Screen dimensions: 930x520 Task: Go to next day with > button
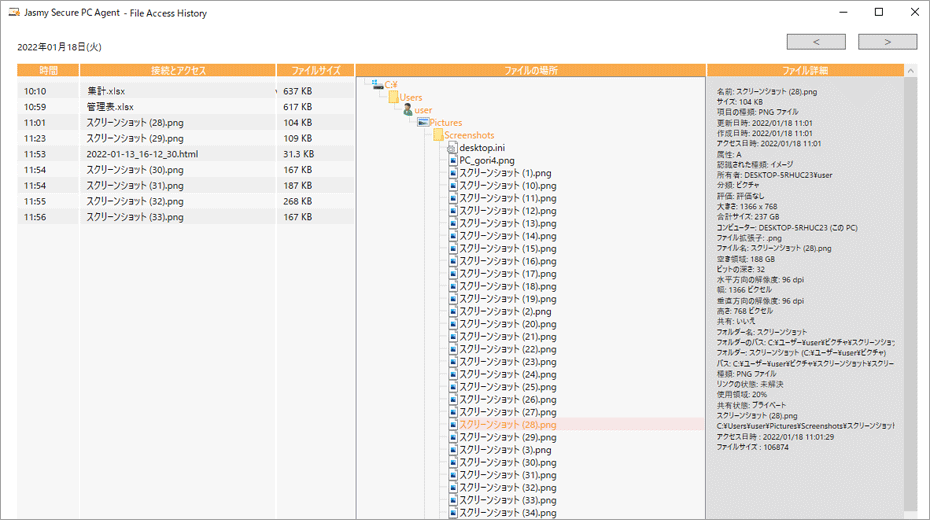click(887, 42)
